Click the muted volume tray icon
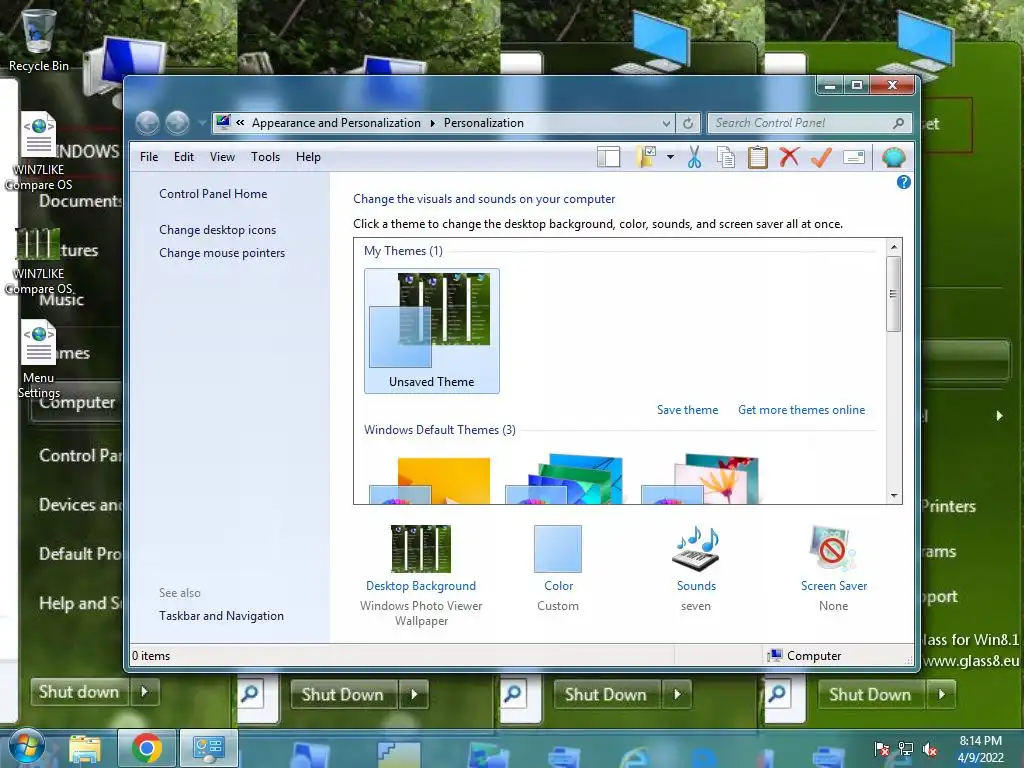 (x=929, y=749)
